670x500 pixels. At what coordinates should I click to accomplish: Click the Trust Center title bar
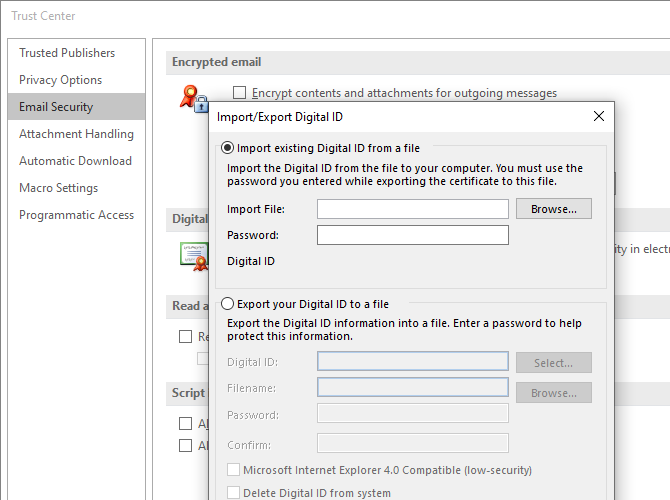click(300, 15)
